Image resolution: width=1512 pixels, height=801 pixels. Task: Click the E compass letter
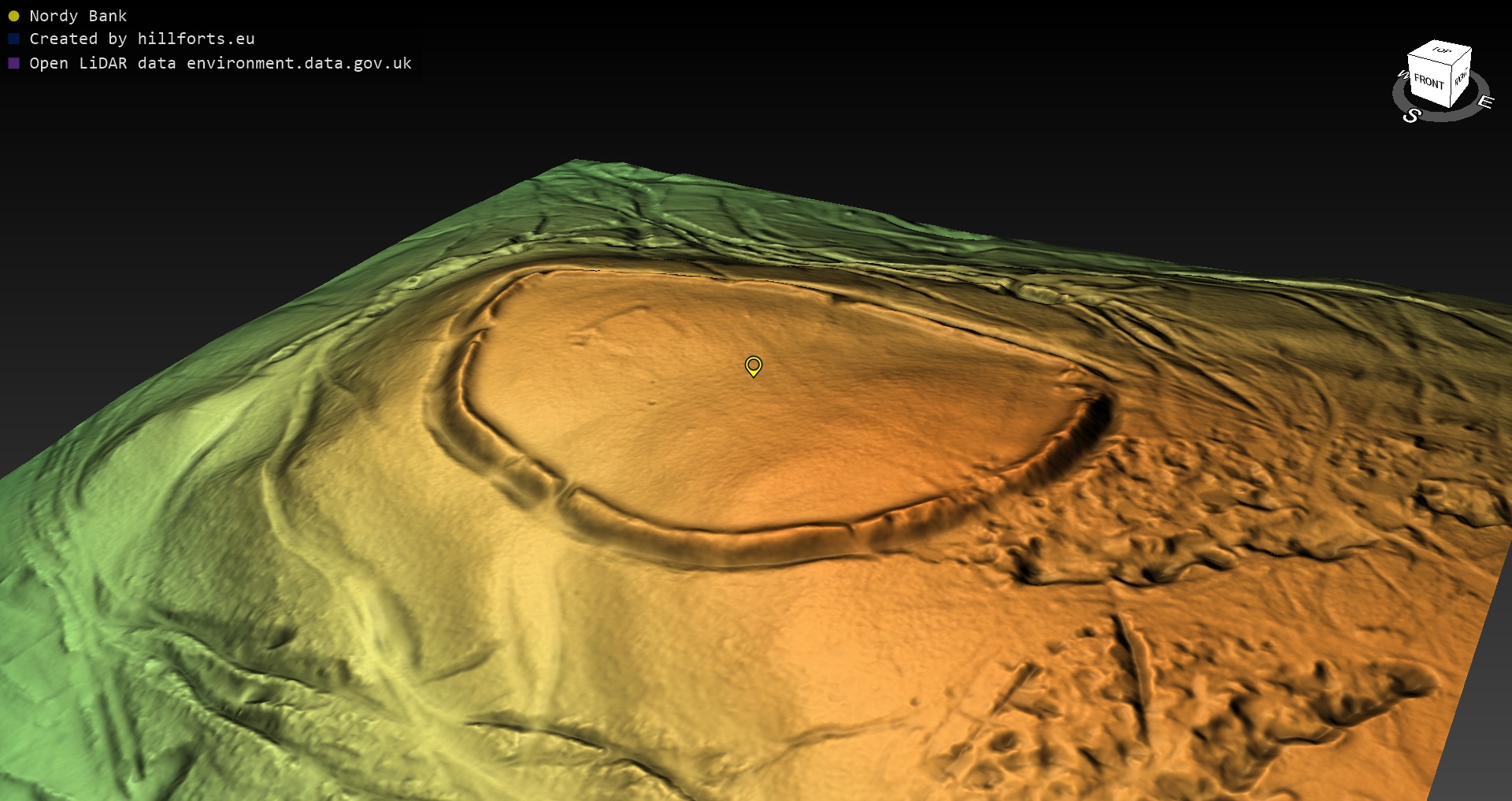(1485, 102)
